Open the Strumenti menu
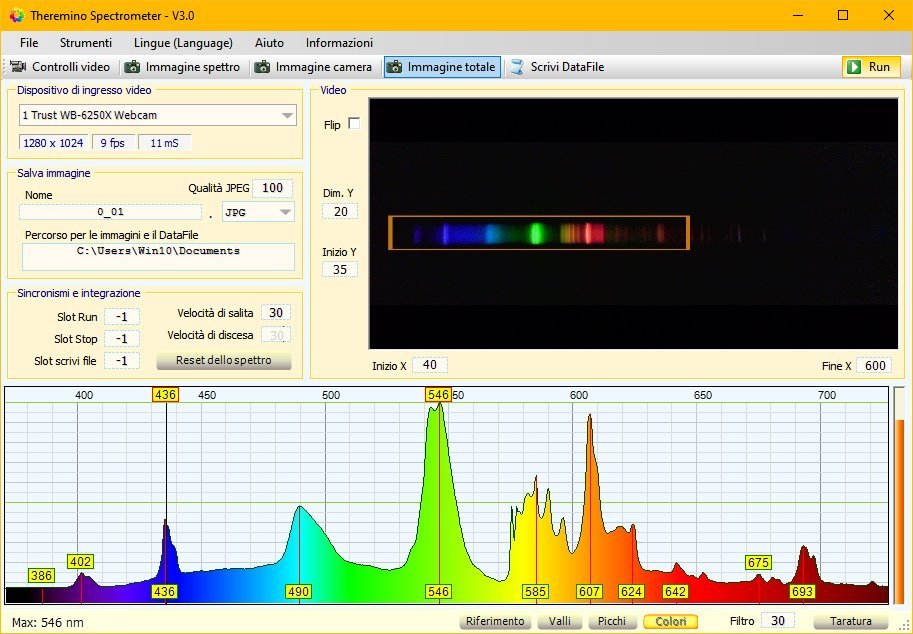This screenshot has width=913, height=634. (x=86, y=43)
